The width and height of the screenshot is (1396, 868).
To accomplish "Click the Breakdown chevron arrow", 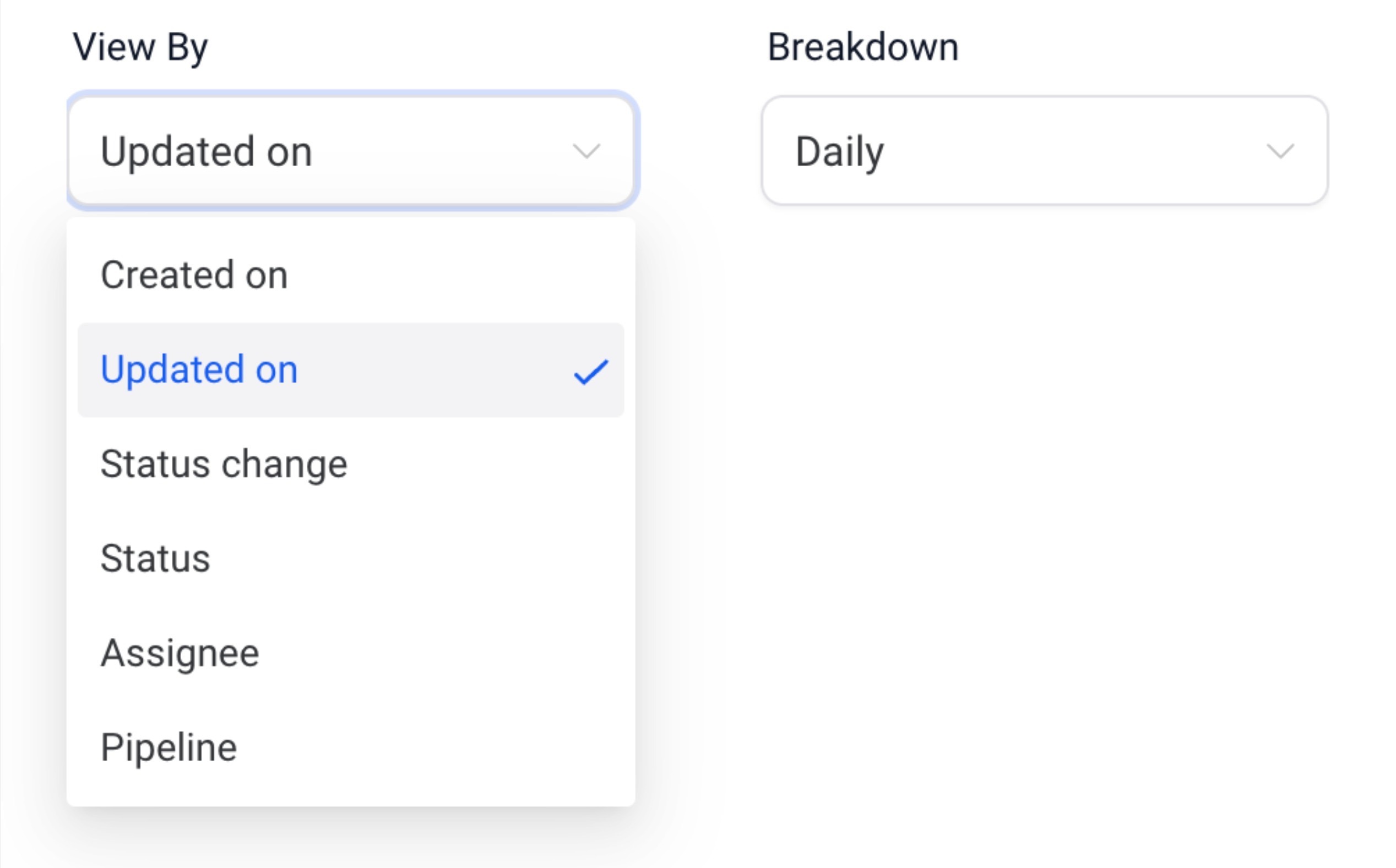I will pos(1280,151).
